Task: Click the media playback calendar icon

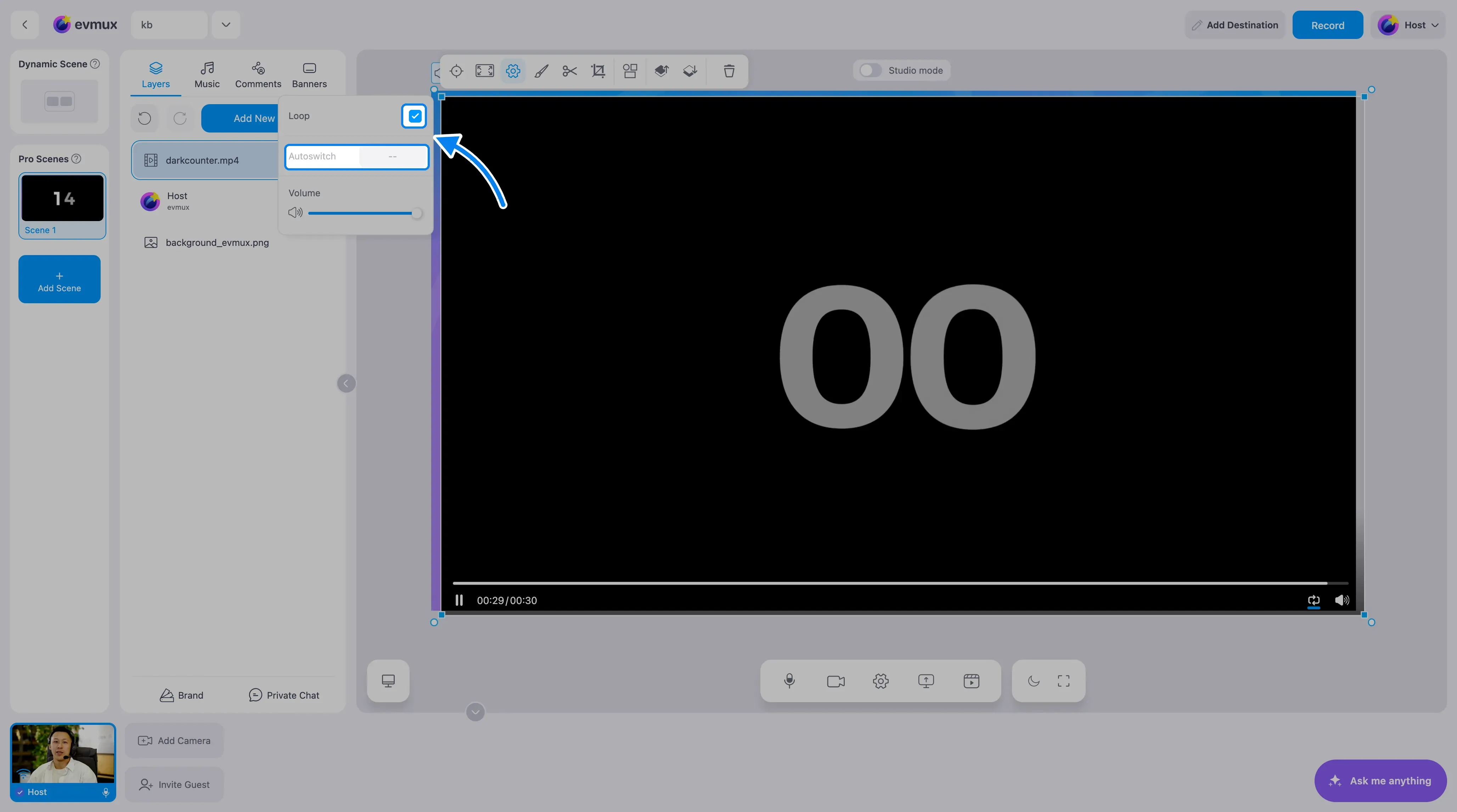Action: [971, 681]
